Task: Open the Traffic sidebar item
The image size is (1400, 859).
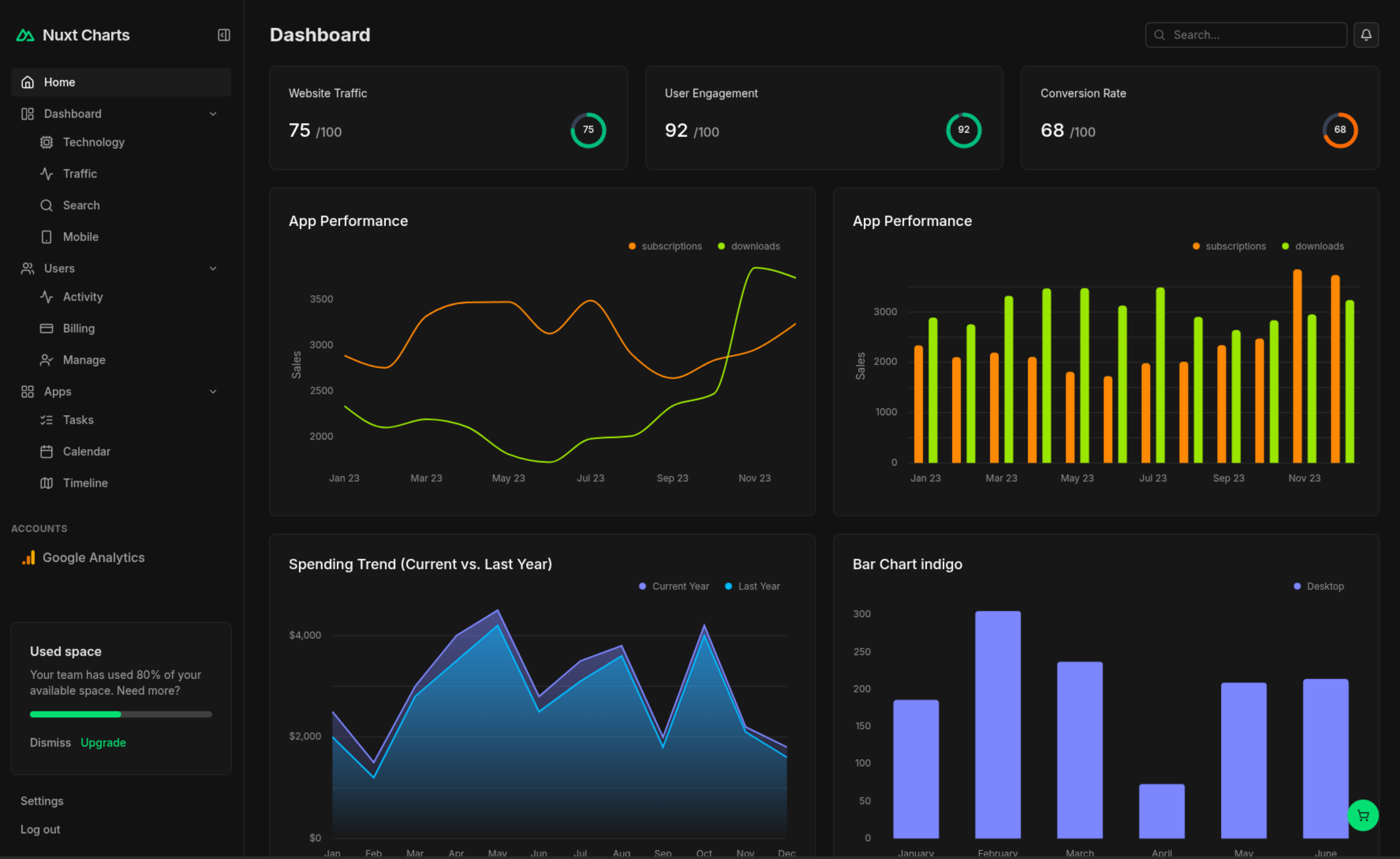Action: click(x=79, y=174)
